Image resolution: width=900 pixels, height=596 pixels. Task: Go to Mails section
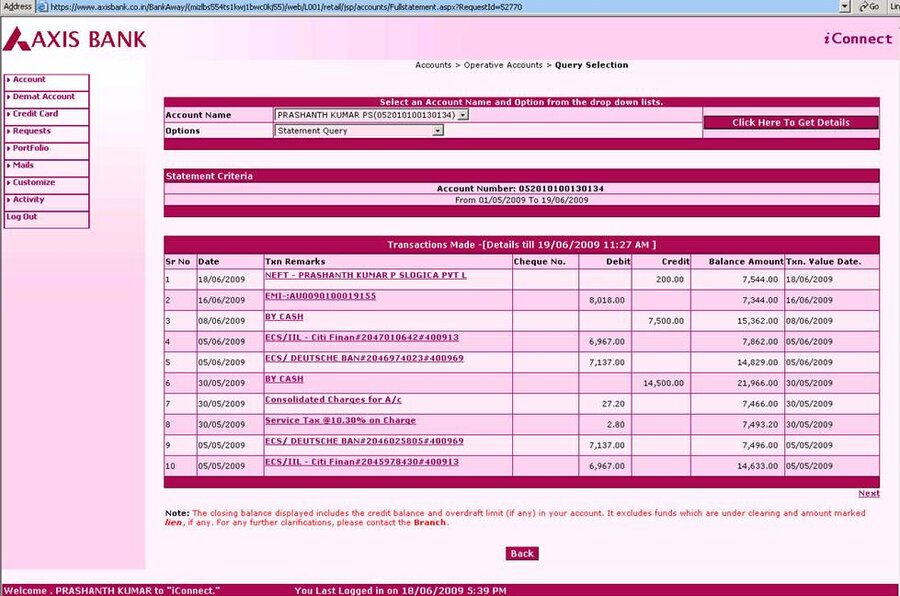click(x=23, y=165)
